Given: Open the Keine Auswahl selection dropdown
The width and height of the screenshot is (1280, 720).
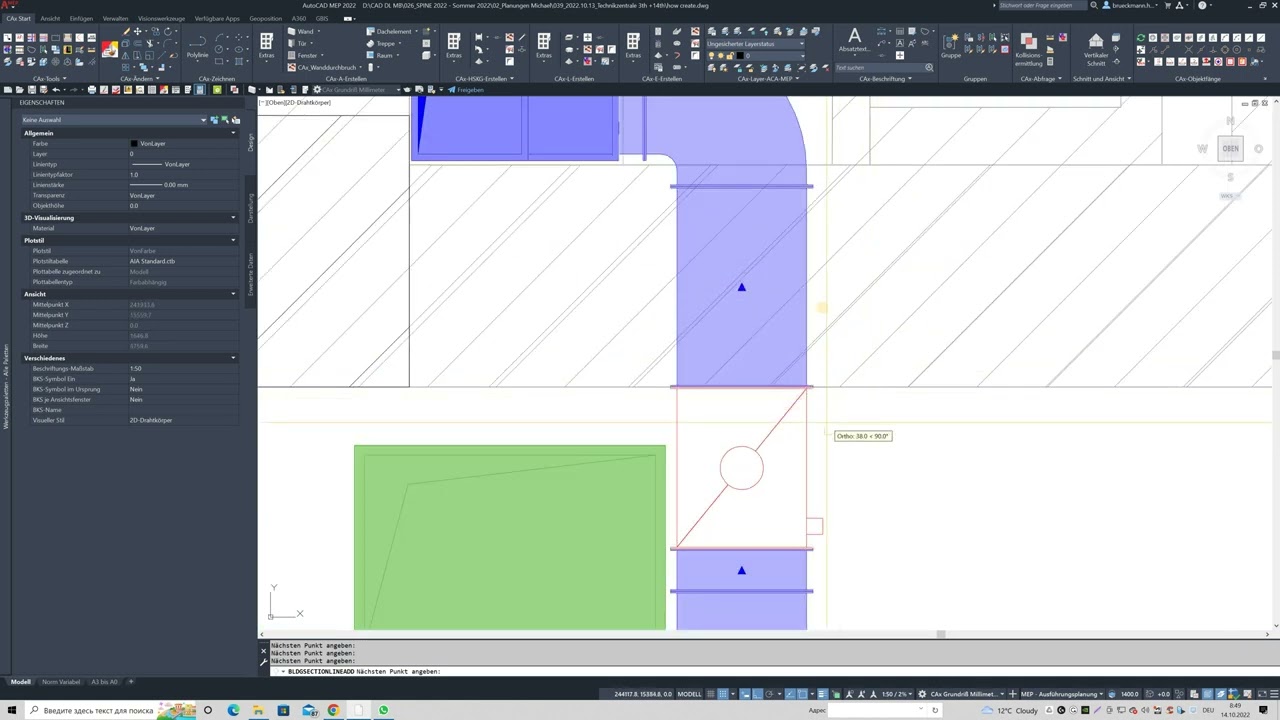Looking at the screenshot, I should pyautogui.click(x=114, y=120).
